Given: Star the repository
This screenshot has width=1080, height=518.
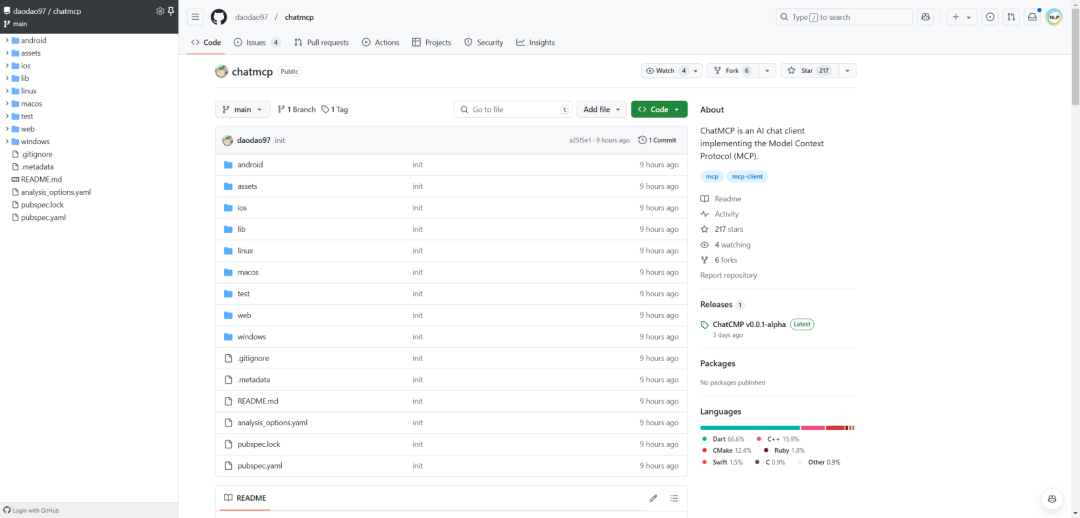Looking at the screenshot, I should tap(809, 70).
